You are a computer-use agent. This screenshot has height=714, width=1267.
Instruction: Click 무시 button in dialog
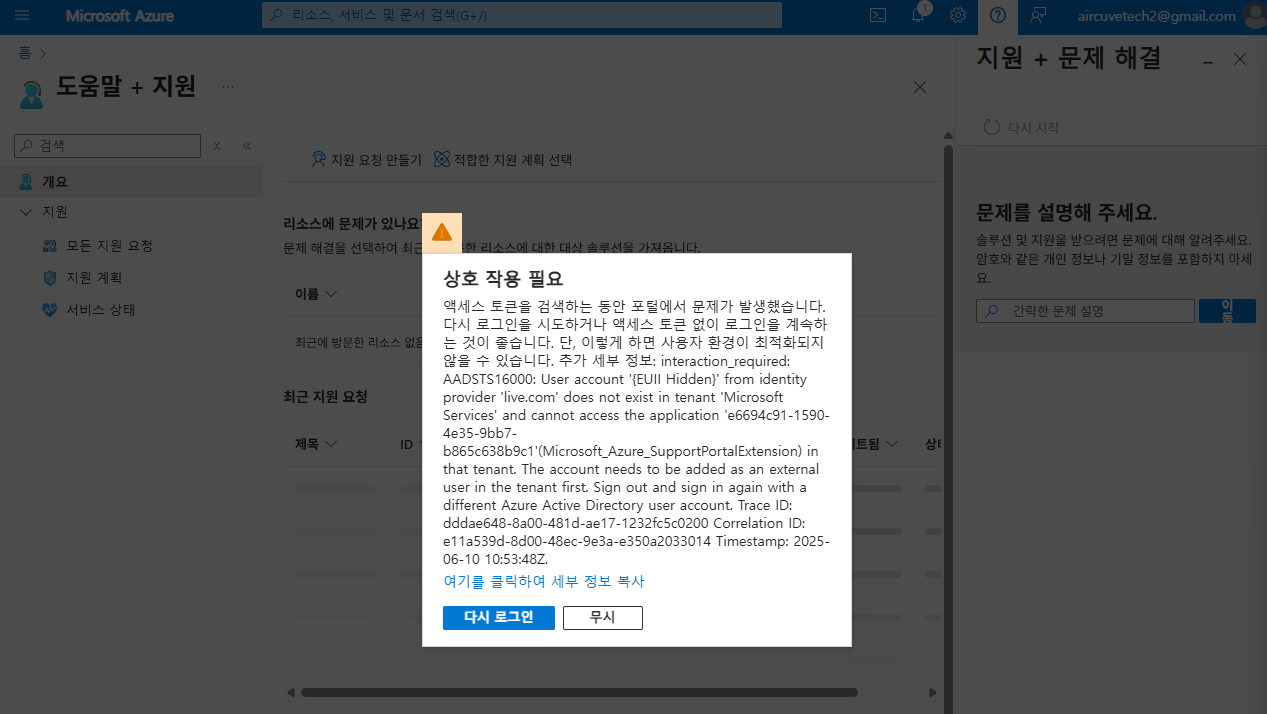pos(602,618)
